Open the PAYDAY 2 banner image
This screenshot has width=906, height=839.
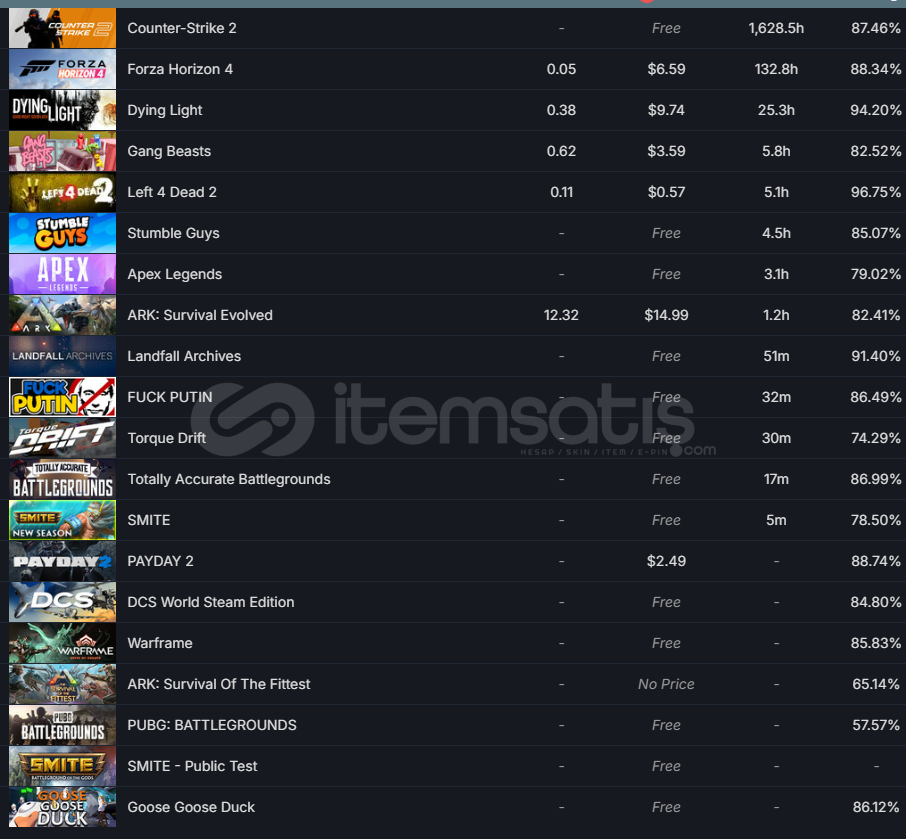[62, 562]
